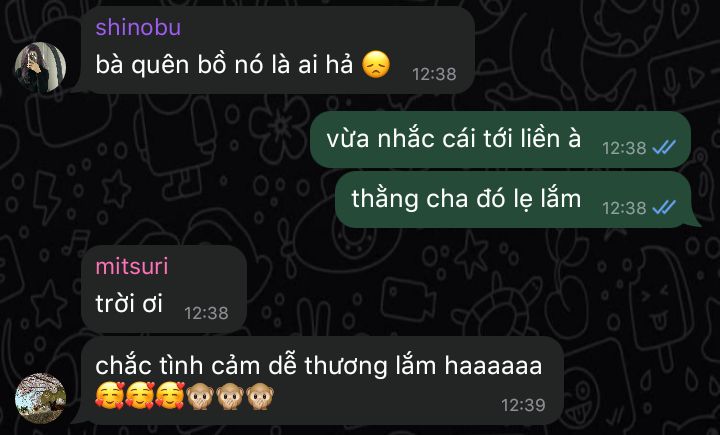Select sent message 'vừa nhắc cái tới liền à'
720x435 pixels.
click(454, 138)
